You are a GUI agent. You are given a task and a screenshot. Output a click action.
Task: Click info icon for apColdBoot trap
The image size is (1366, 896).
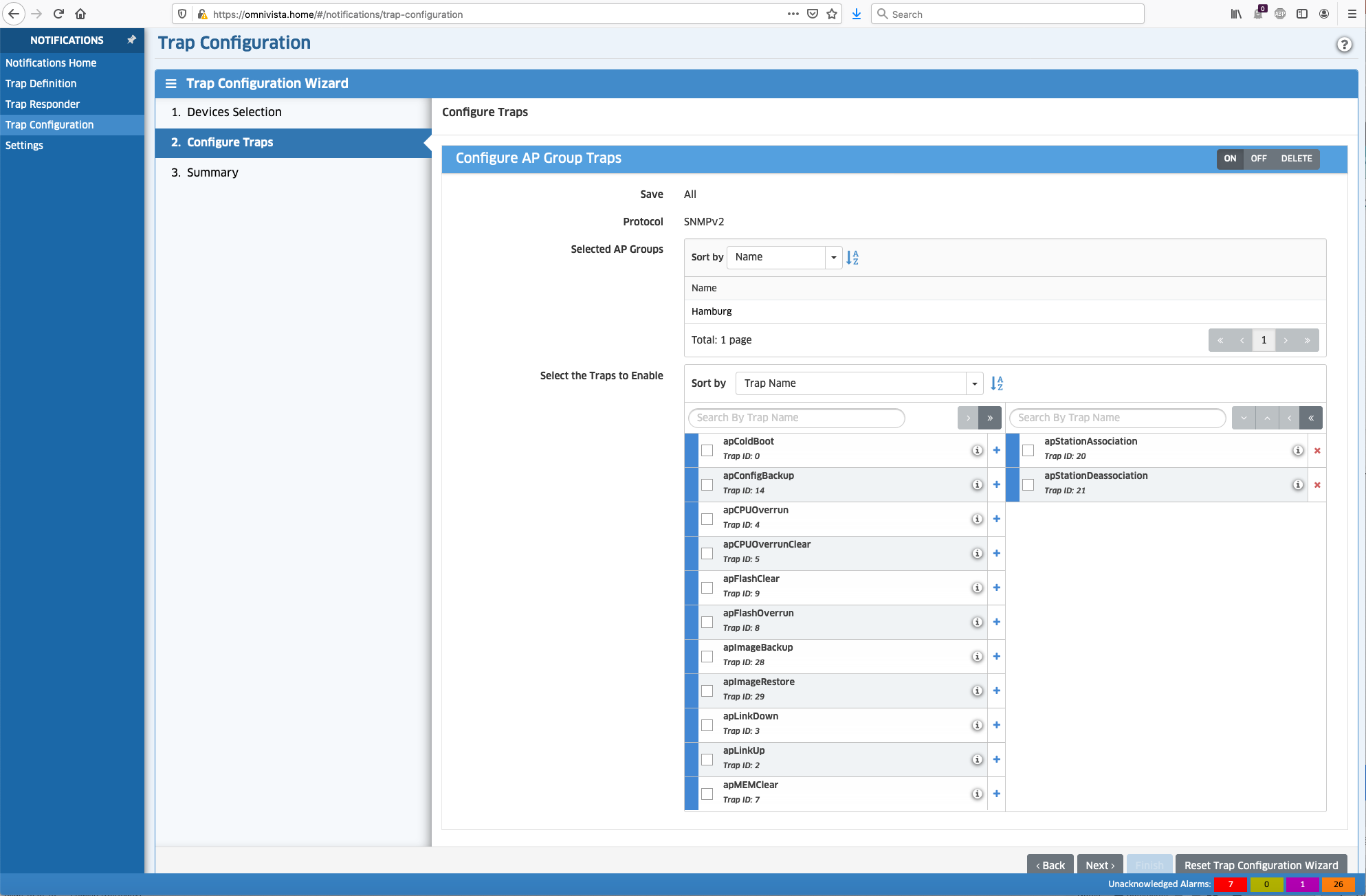(976, 451)
